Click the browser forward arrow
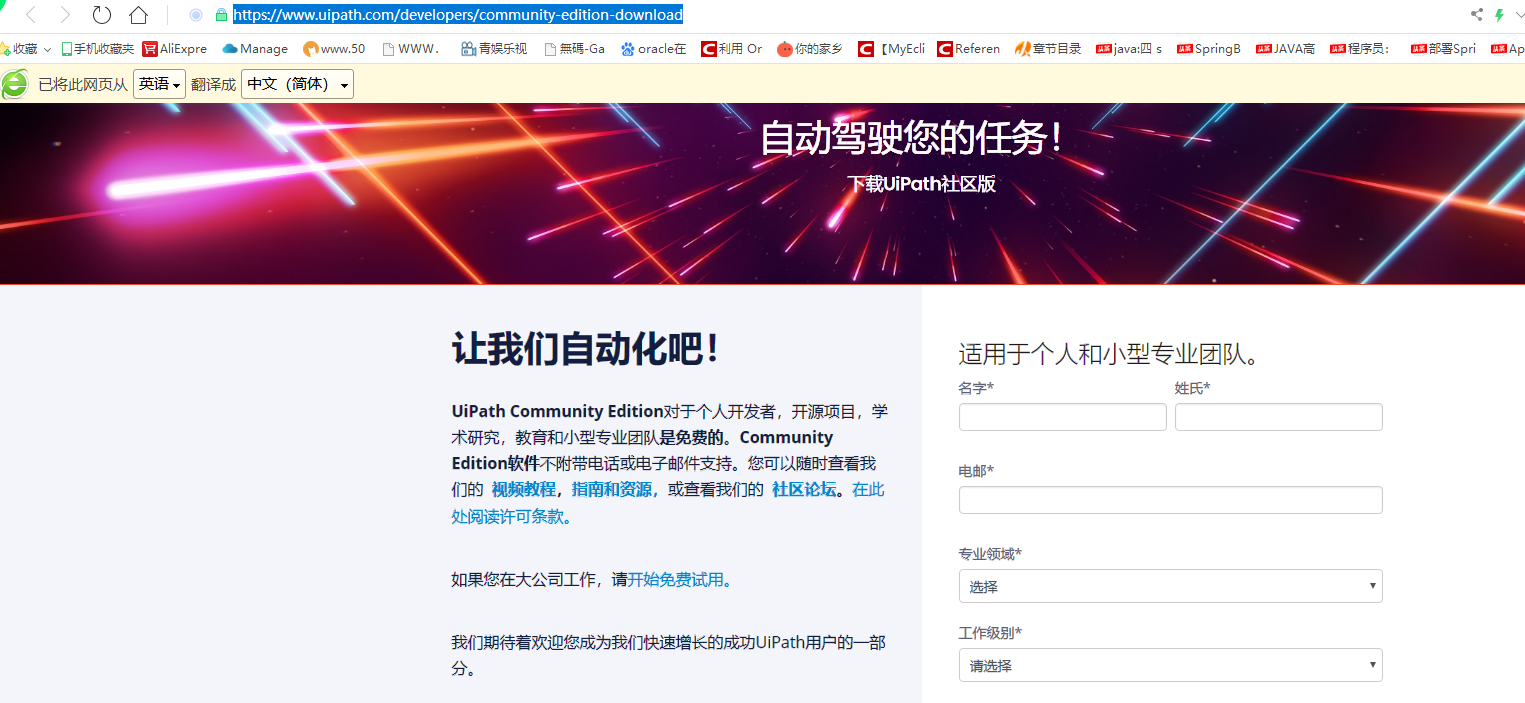Viewport: 1525px width, 703px height. point(65,15)
